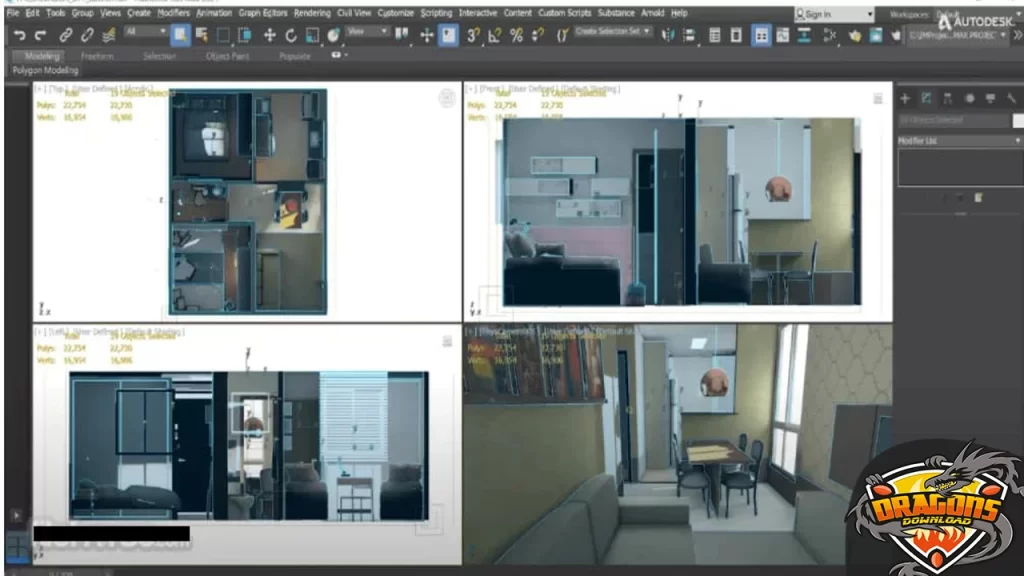Open the selection filter 'All' dropdown

(146, 32)
